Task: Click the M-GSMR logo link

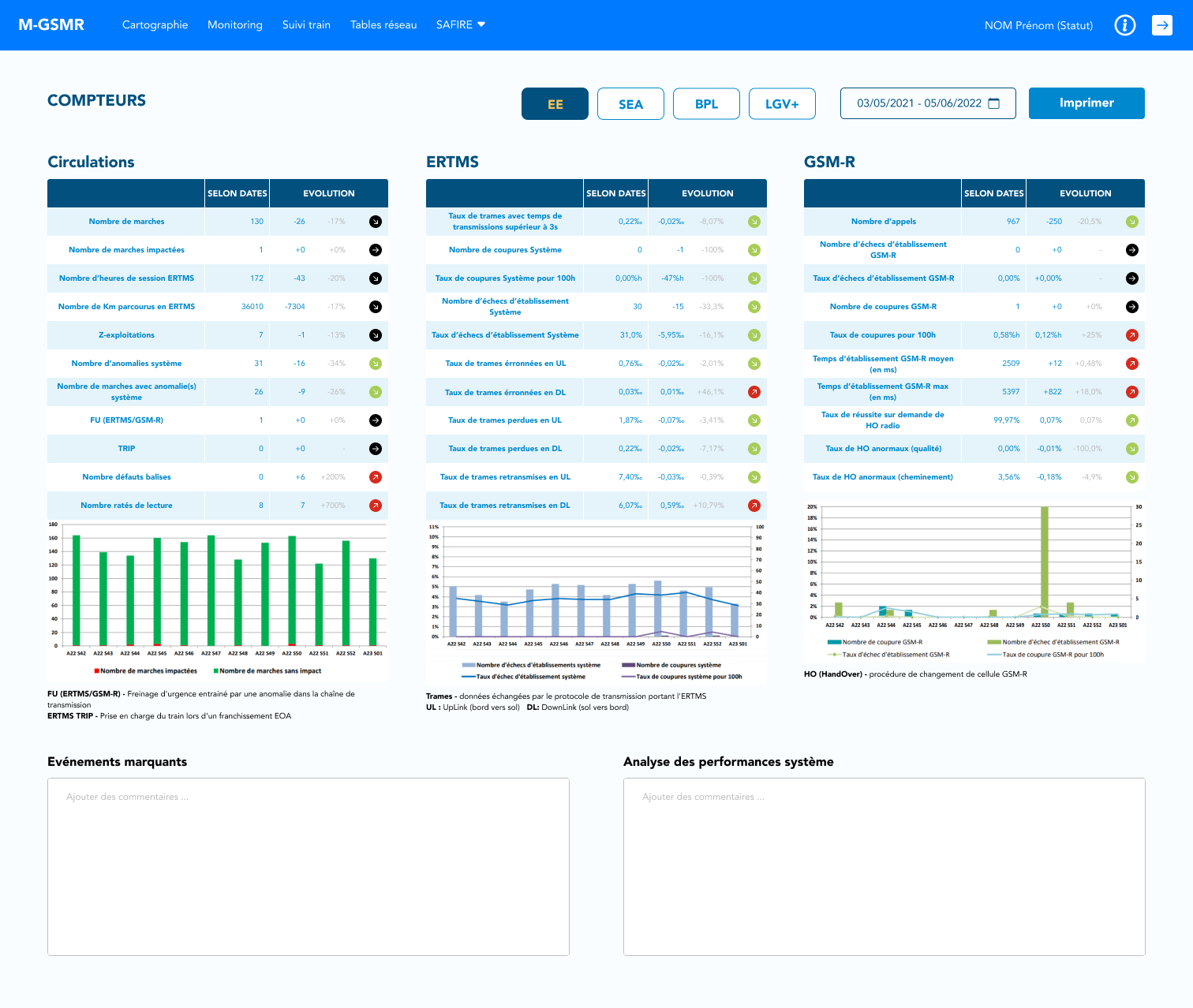Action: tap(51, 25)
